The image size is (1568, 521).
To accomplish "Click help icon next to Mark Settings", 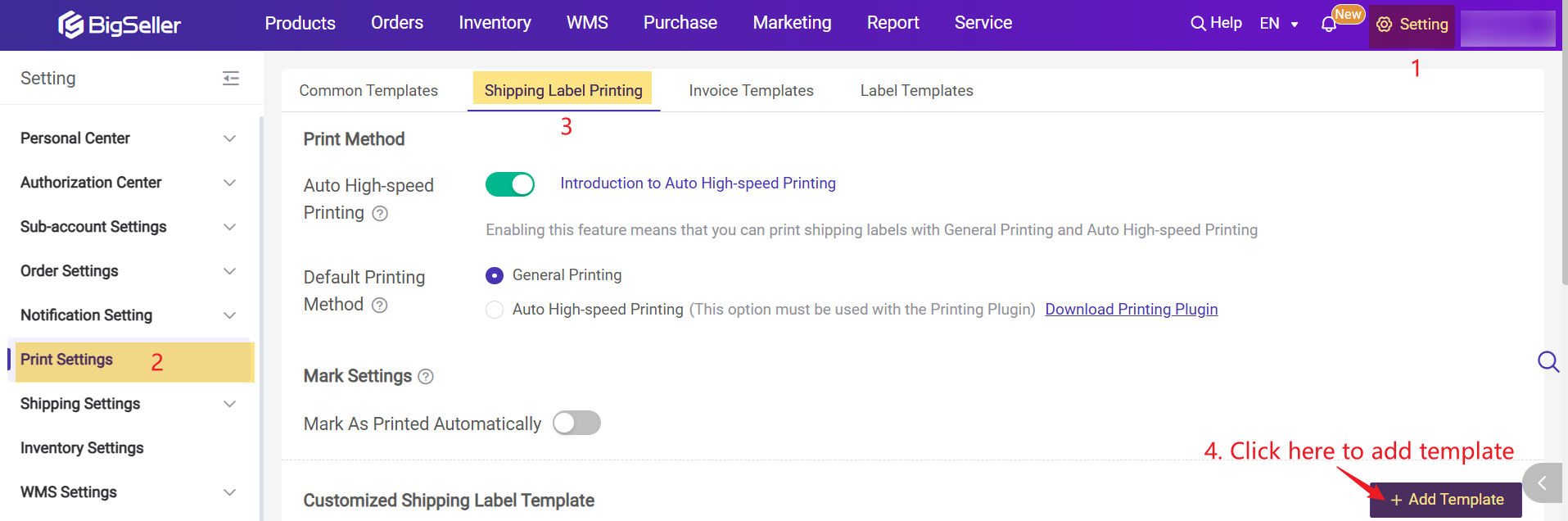I will pos(426,377).
